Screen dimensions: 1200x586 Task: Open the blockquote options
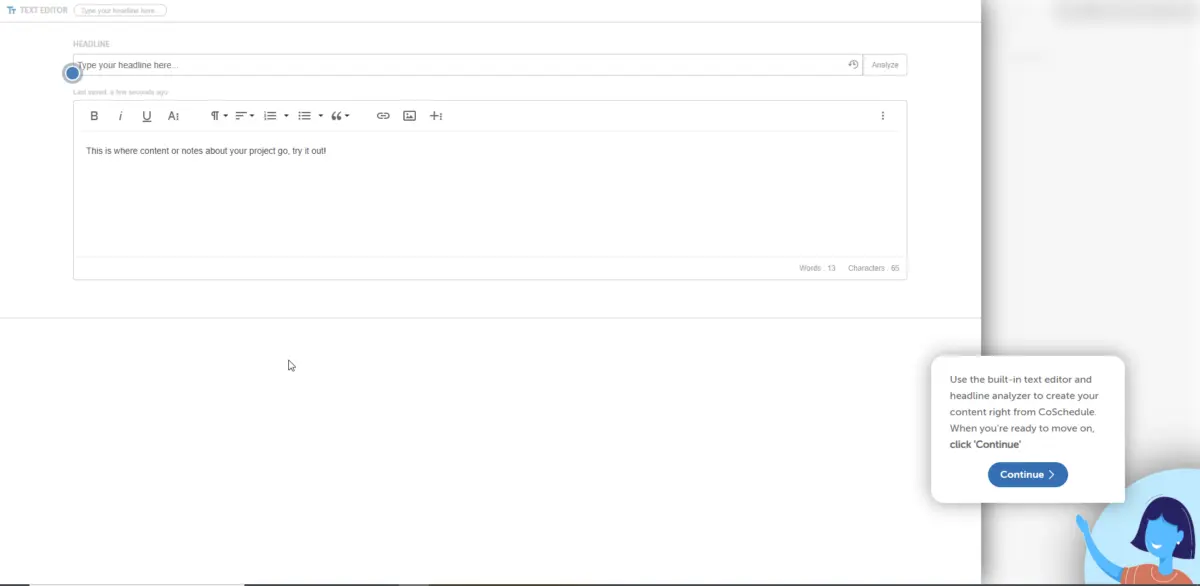340,116
